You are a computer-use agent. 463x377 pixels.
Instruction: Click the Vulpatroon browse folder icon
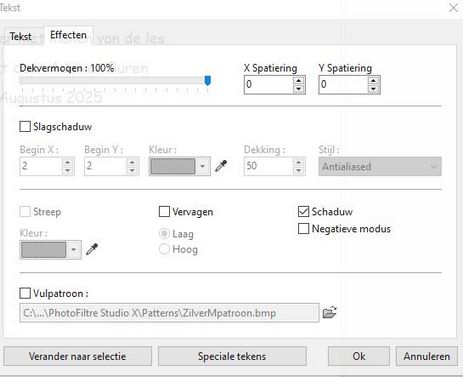click(329, 313)
